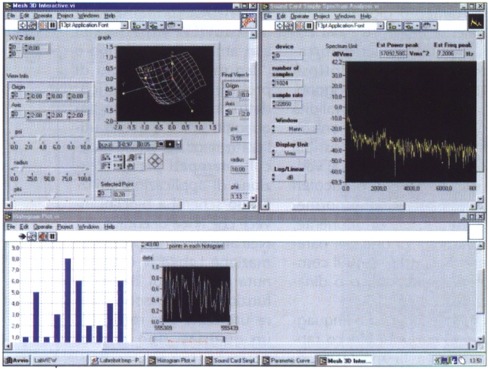Screen dimensions: 488x369
Task: Click the graph palette zoom tool below 3D graph
Action: coord(131,157)
